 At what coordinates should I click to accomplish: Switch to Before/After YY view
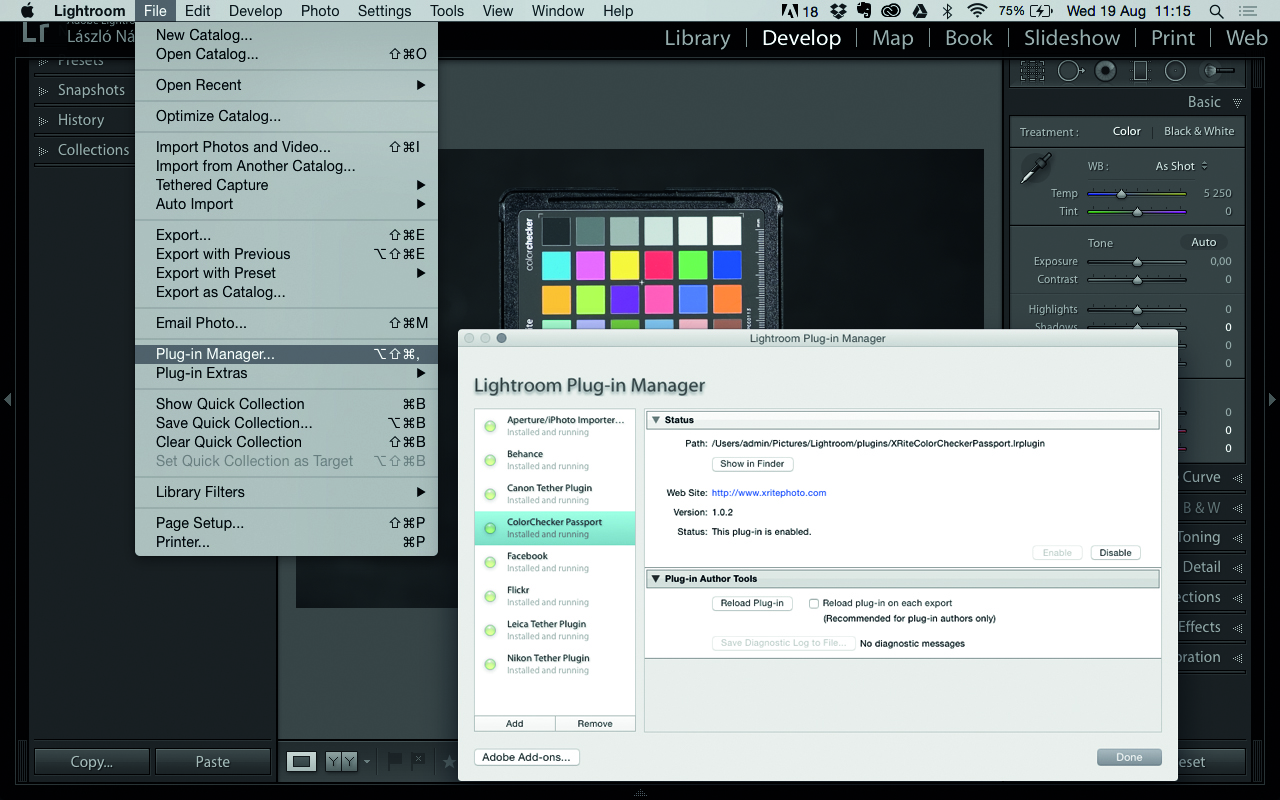342,762
